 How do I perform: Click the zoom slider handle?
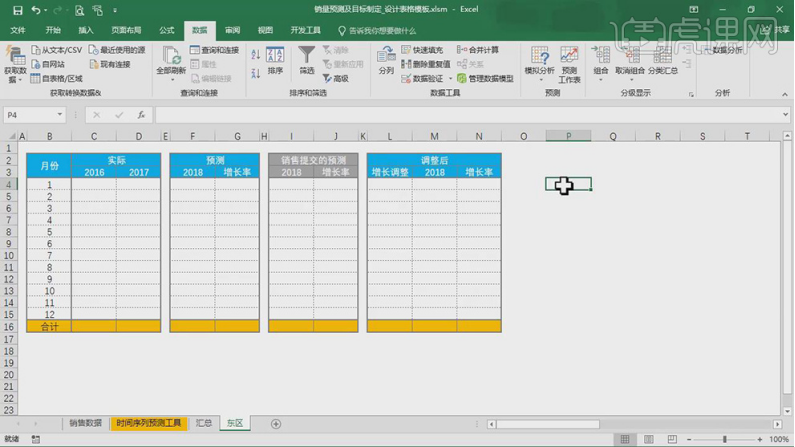click(x=725, y=439)
